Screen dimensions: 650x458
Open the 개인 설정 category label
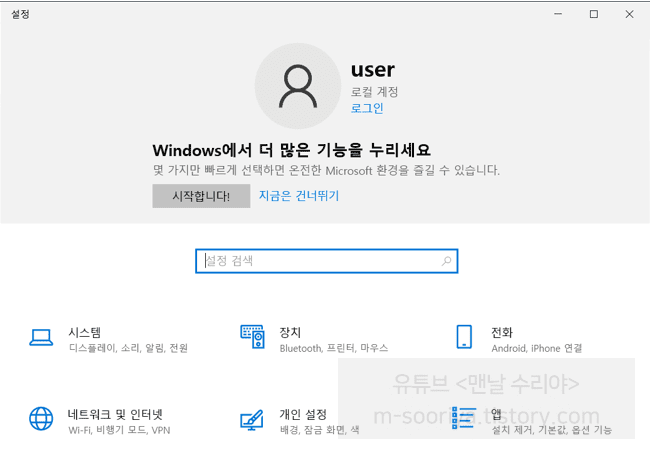[x=303, y=413]
